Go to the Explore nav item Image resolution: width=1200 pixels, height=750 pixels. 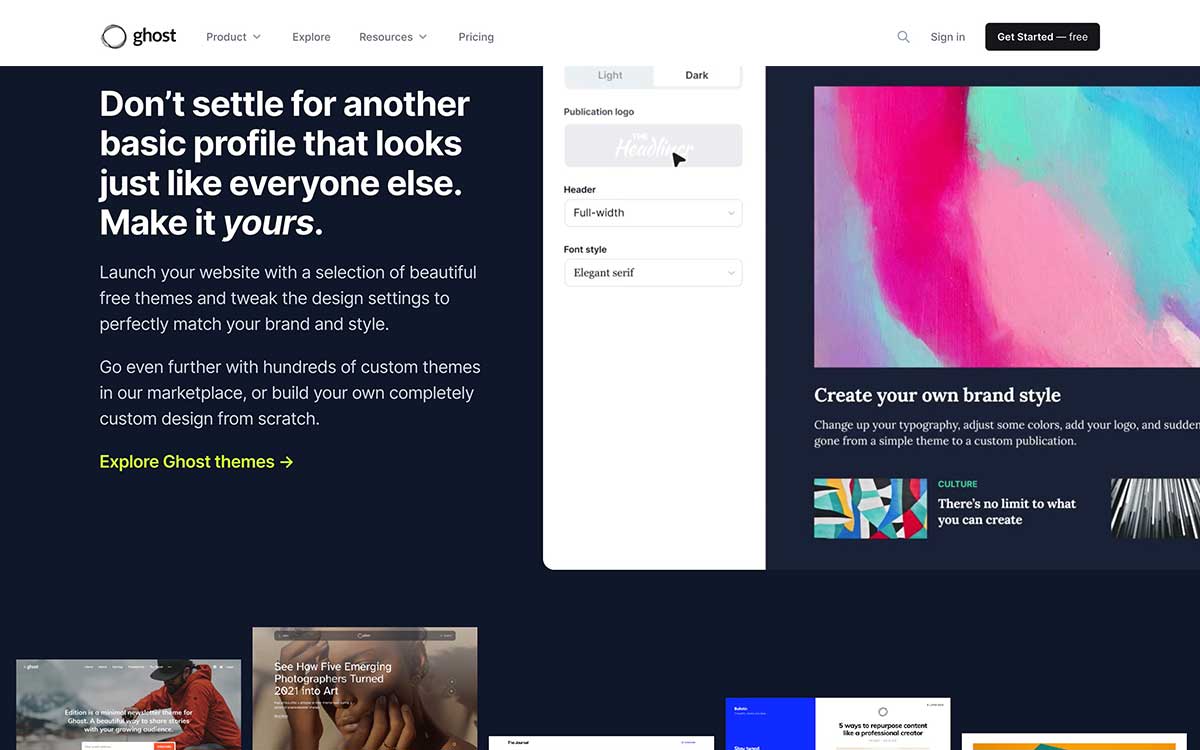click(311, 37)
